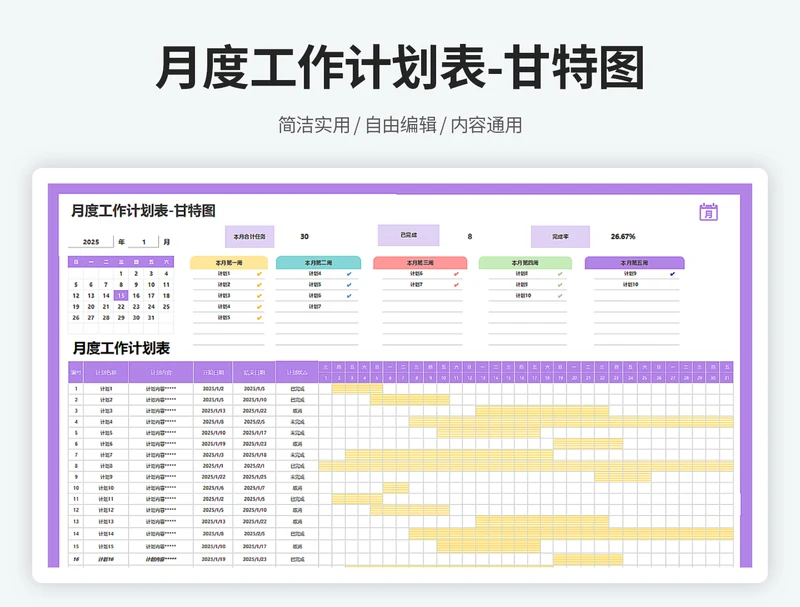The width and height of the screenshot is (800, 607).
Task: Open the 本月第四周 green week header
Action: [x=525, y=263]
